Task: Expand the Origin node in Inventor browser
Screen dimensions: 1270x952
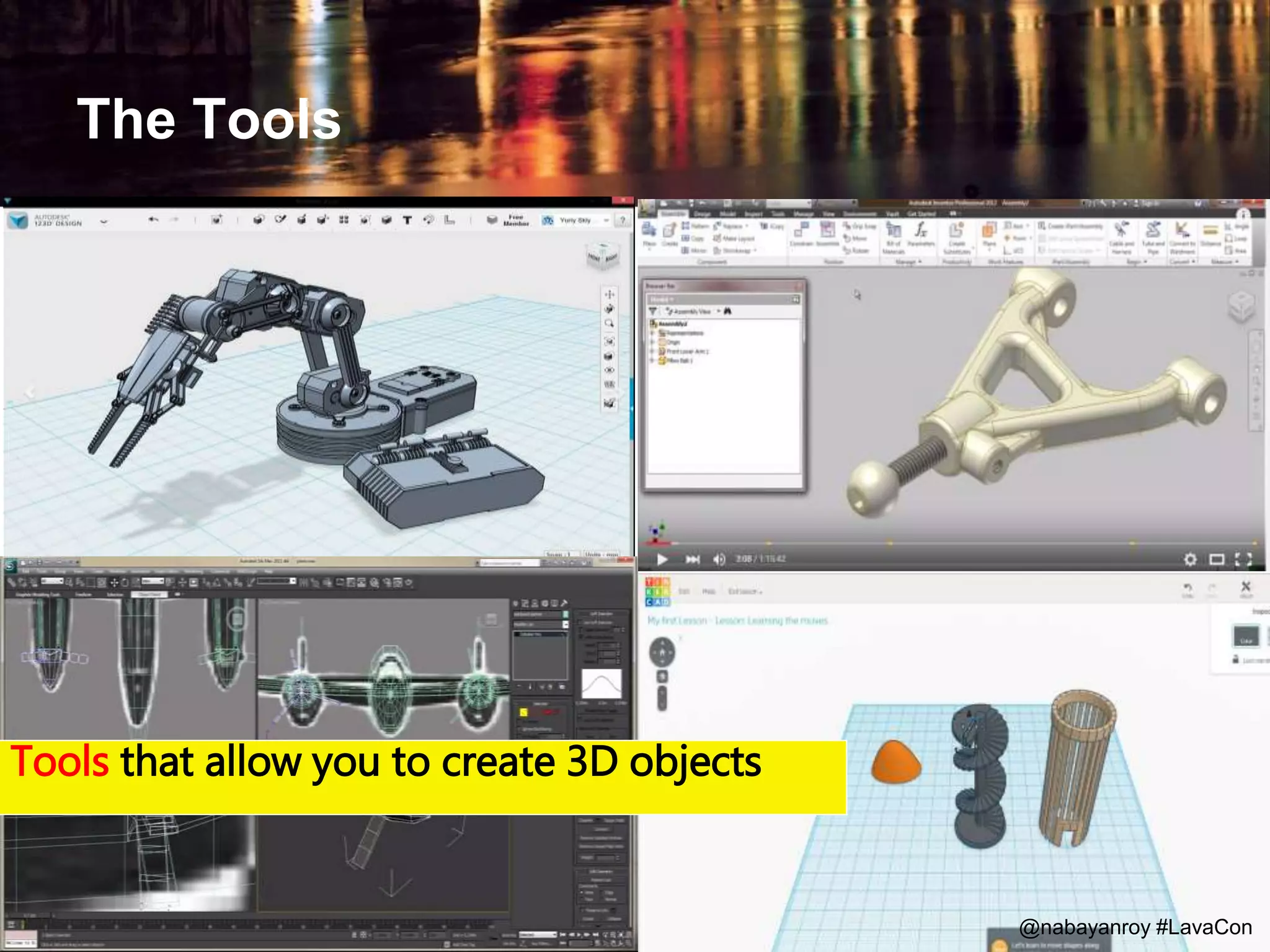Action: pos(652,342)
